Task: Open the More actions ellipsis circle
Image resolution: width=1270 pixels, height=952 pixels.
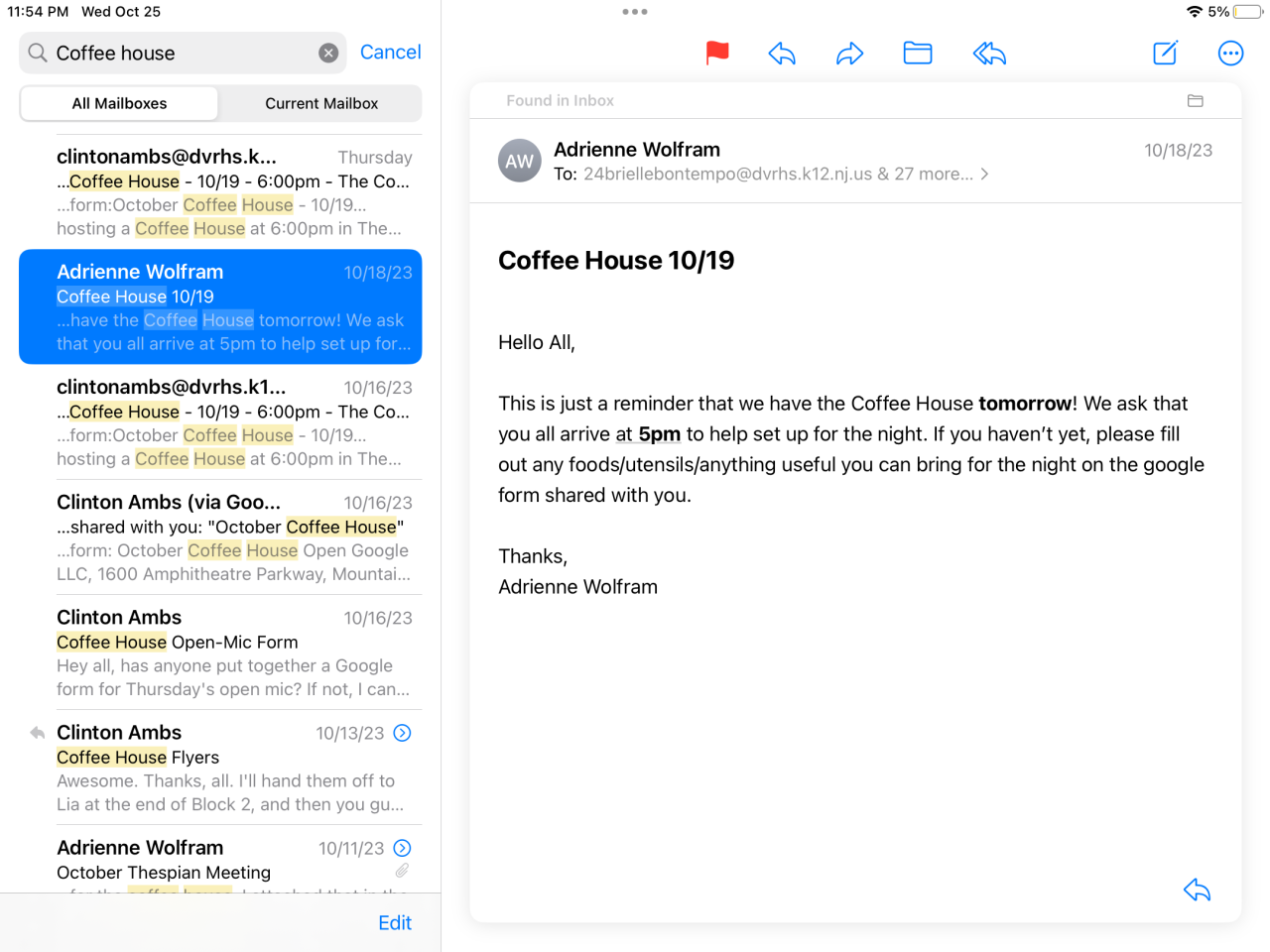Action: coord(1230,54)
